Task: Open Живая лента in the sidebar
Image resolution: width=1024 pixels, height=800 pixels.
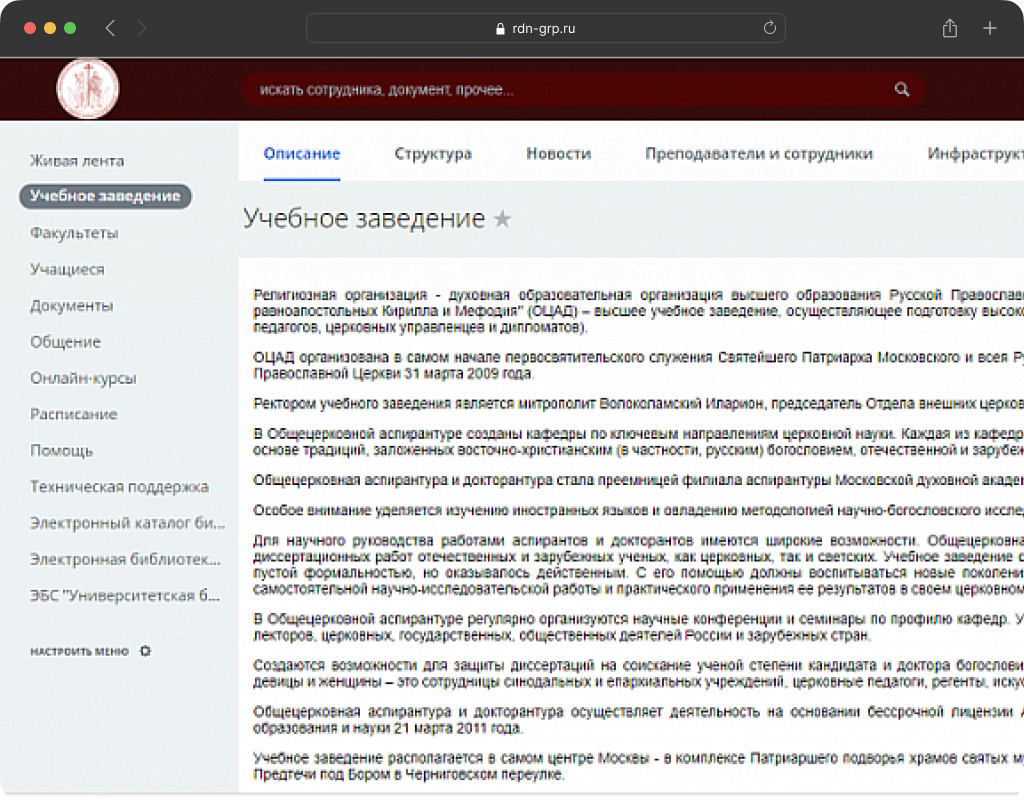Action: [77, 161]
